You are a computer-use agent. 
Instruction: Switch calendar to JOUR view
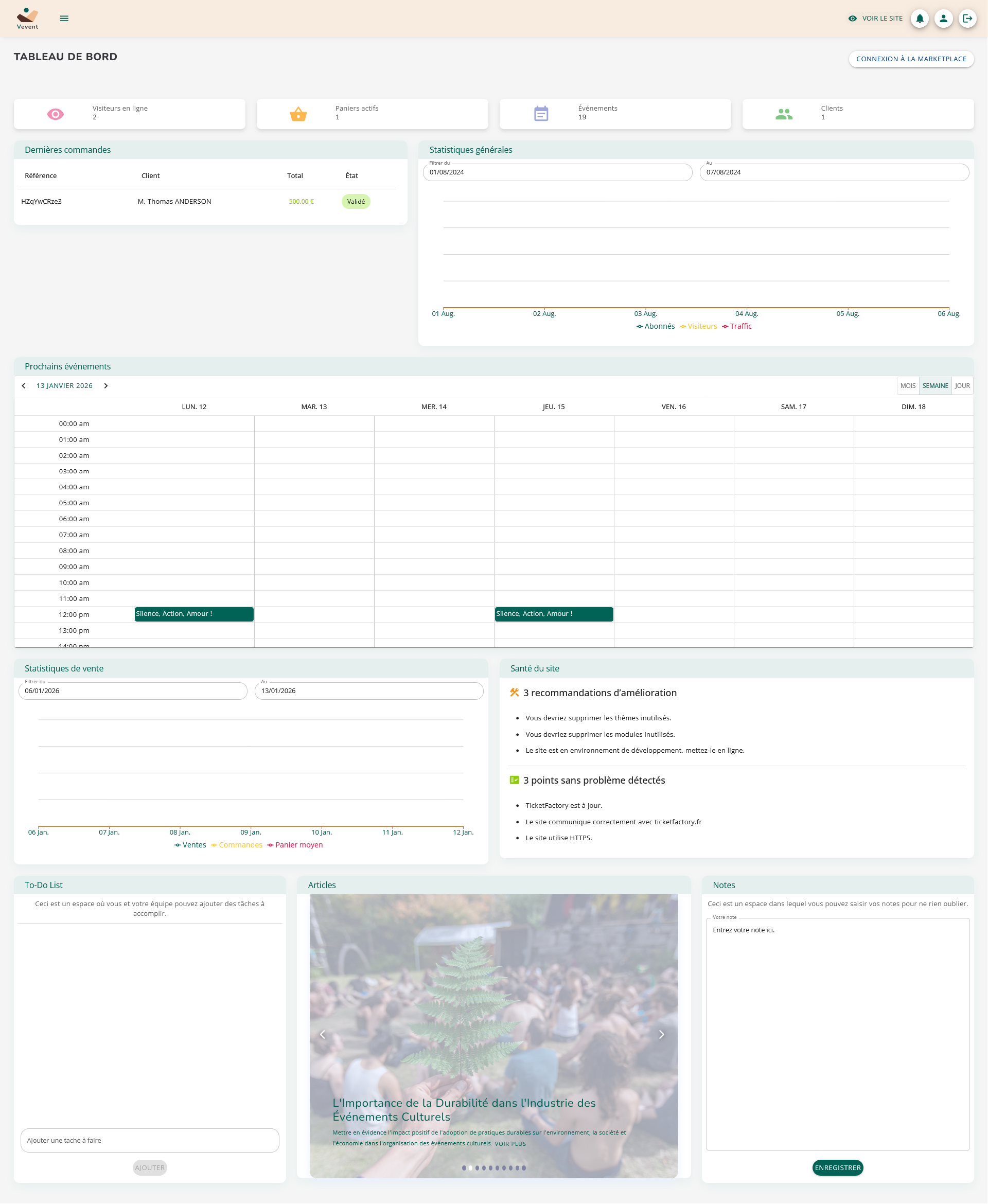962,386
